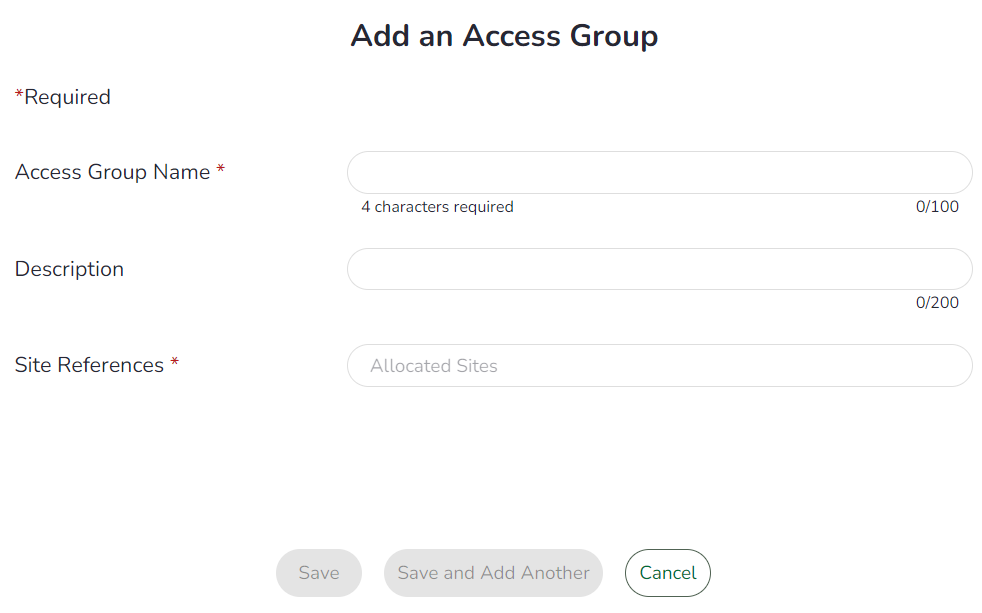Click the *Required note

coord(63,97)
